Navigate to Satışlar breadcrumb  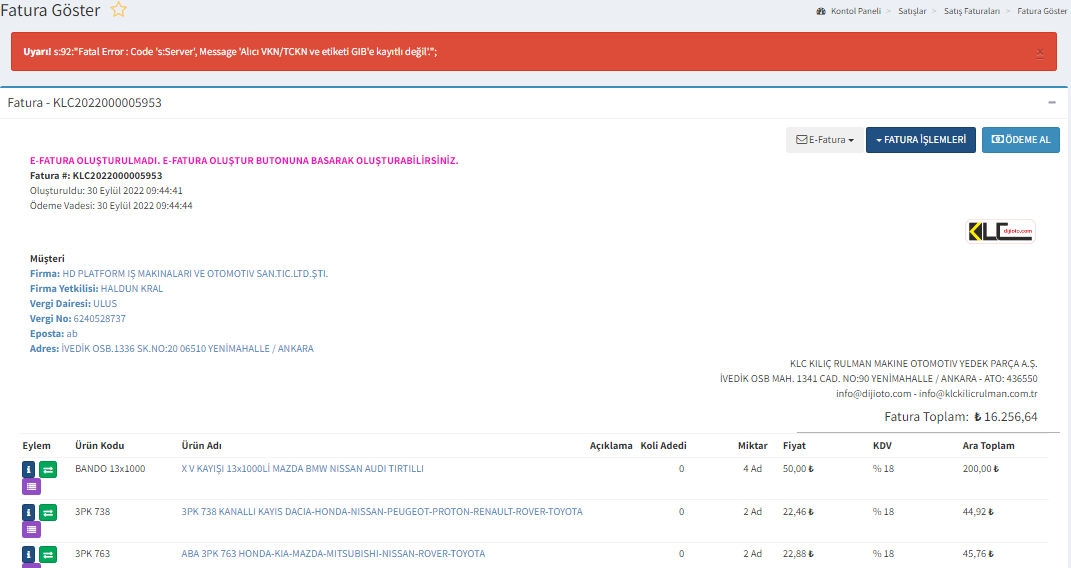coord(910,11)
